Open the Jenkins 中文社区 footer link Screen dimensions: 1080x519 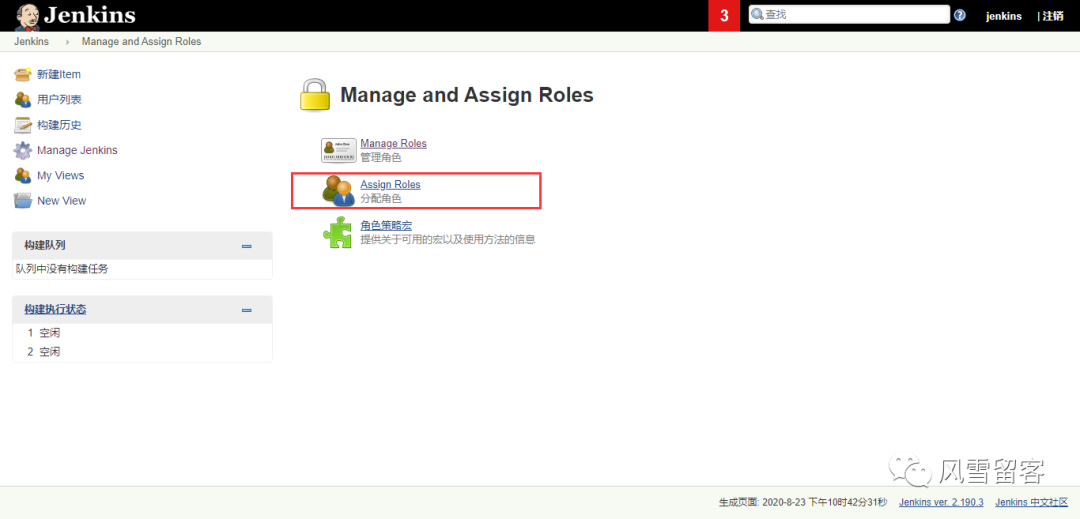click(1031, 502)
